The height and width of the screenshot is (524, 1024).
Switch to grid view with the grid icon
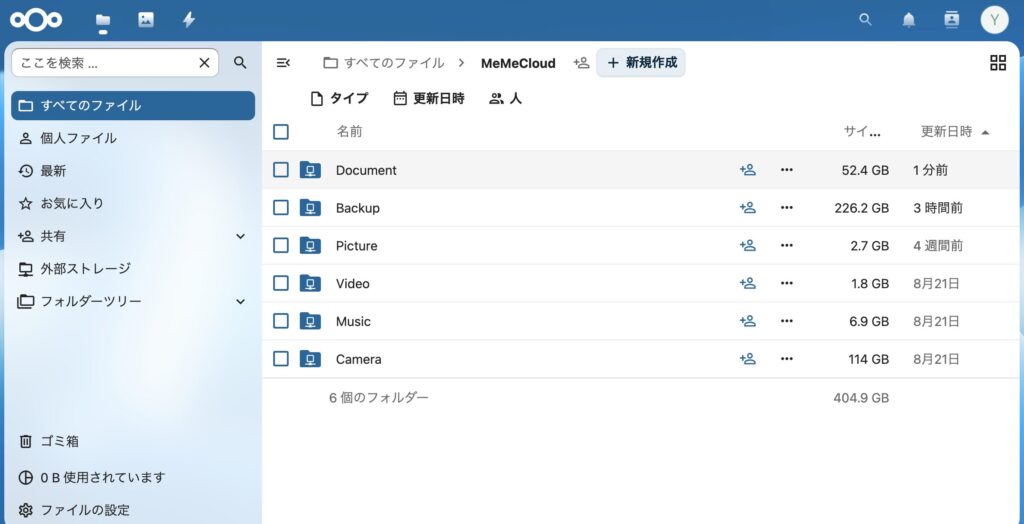(997, 63)
